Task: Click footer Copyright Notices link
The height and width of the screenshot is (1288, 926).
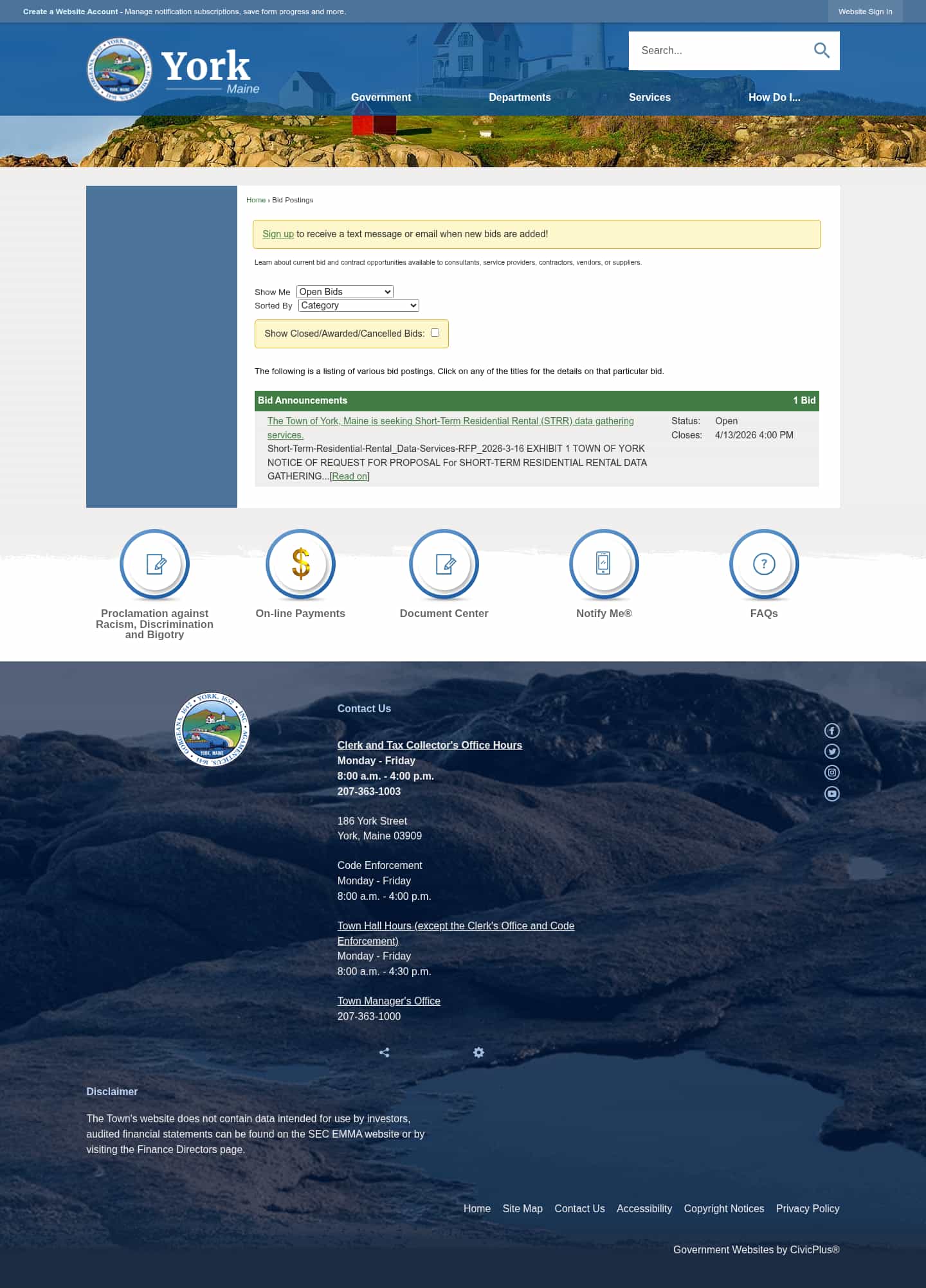Action: click(723, 1208)
